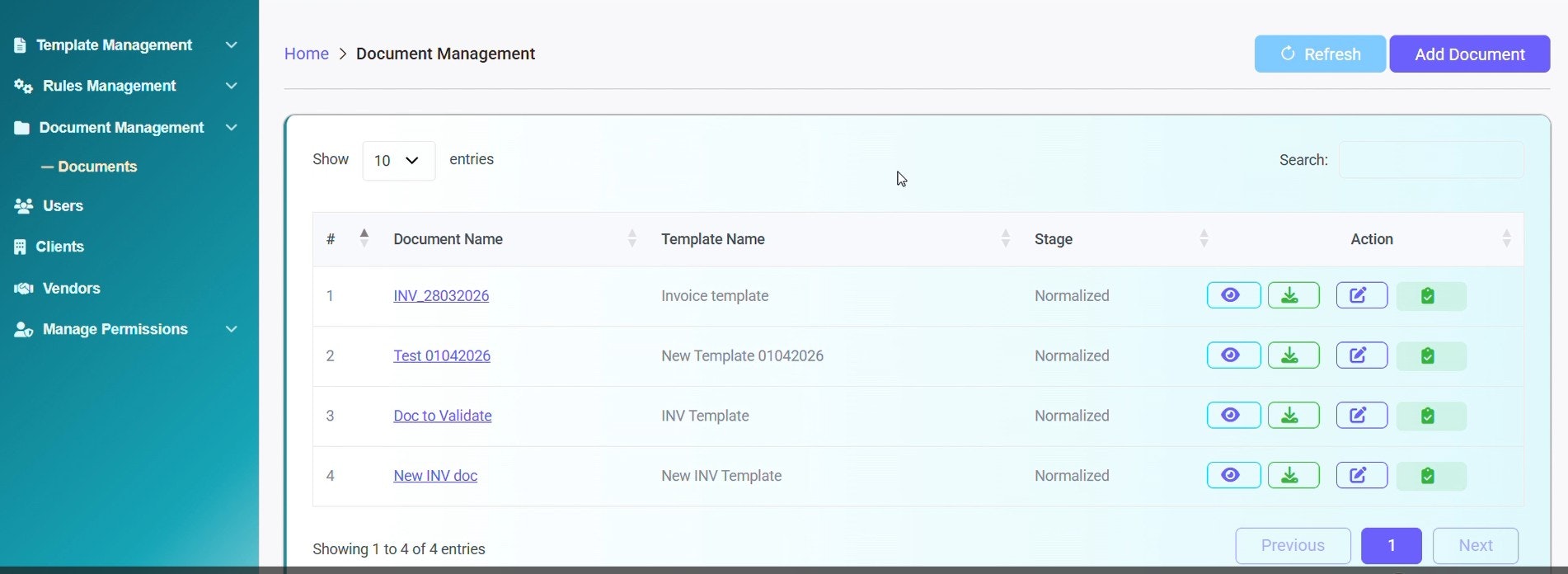Download the New INV doc
Image resolution: width=1568 pixels, height=574 pixels.
(x=1293, y=475)
